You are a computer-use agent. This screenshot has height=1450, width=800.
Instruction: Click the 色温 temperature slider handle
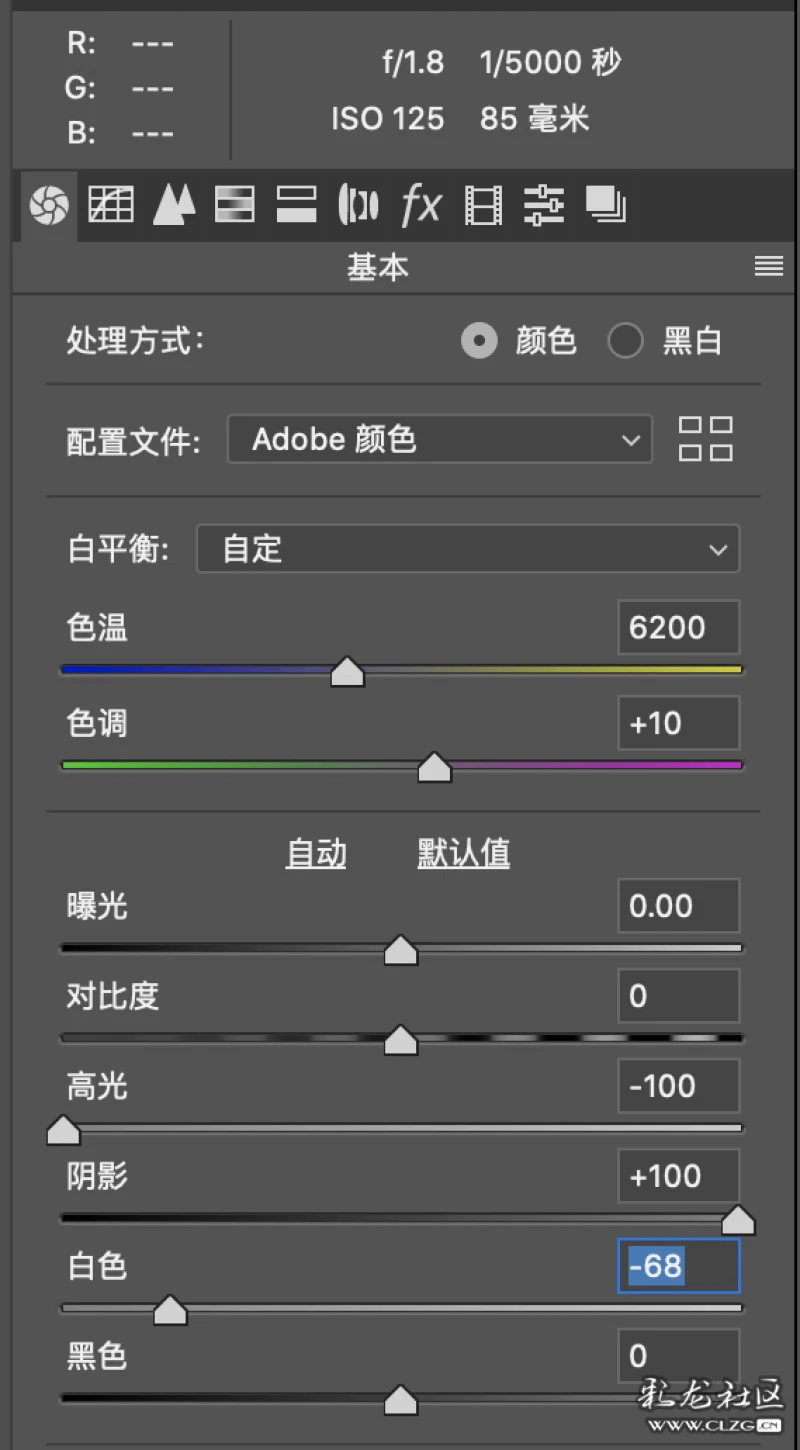(x=348, y=672)
